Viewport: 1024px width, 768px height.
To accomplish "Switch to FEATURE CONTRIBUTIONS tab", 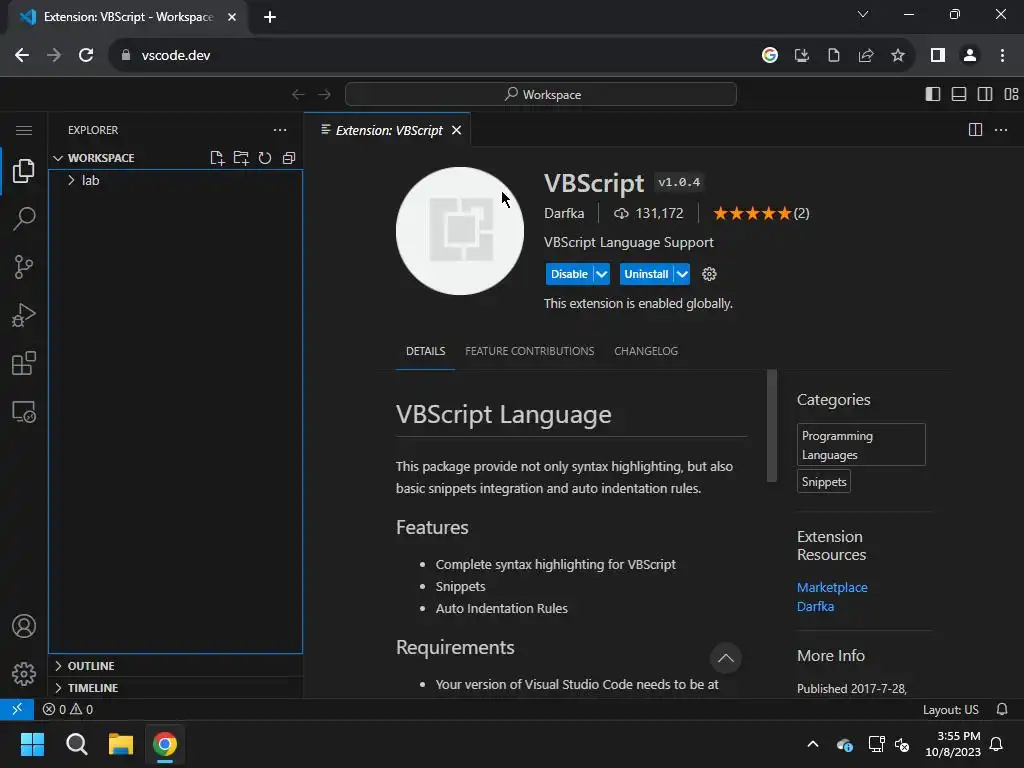I will tap(530, 351).
